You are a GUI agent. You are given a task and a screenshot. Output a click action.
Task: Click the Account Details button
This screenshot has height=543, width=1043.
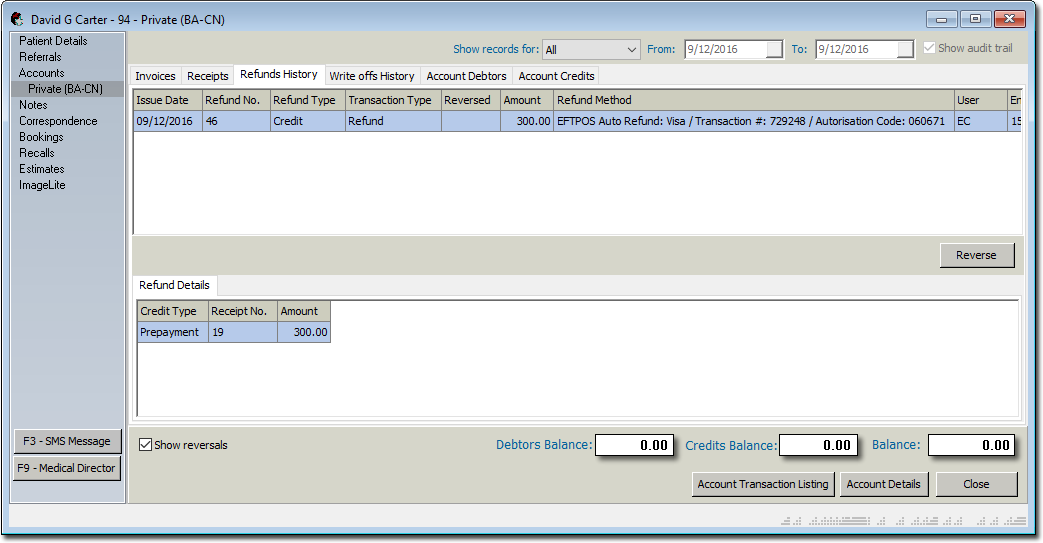[883, 484]
